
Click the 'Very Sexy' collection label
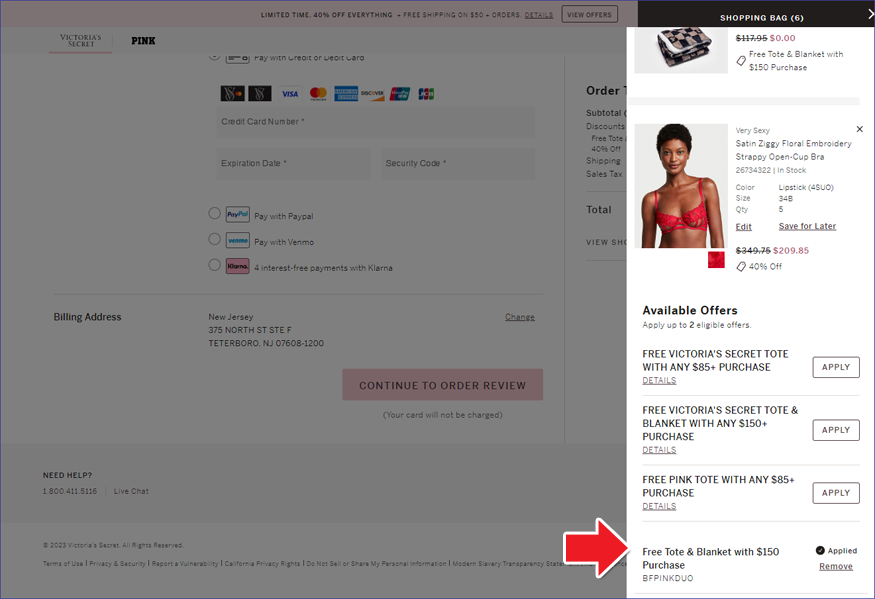[752, 131]
